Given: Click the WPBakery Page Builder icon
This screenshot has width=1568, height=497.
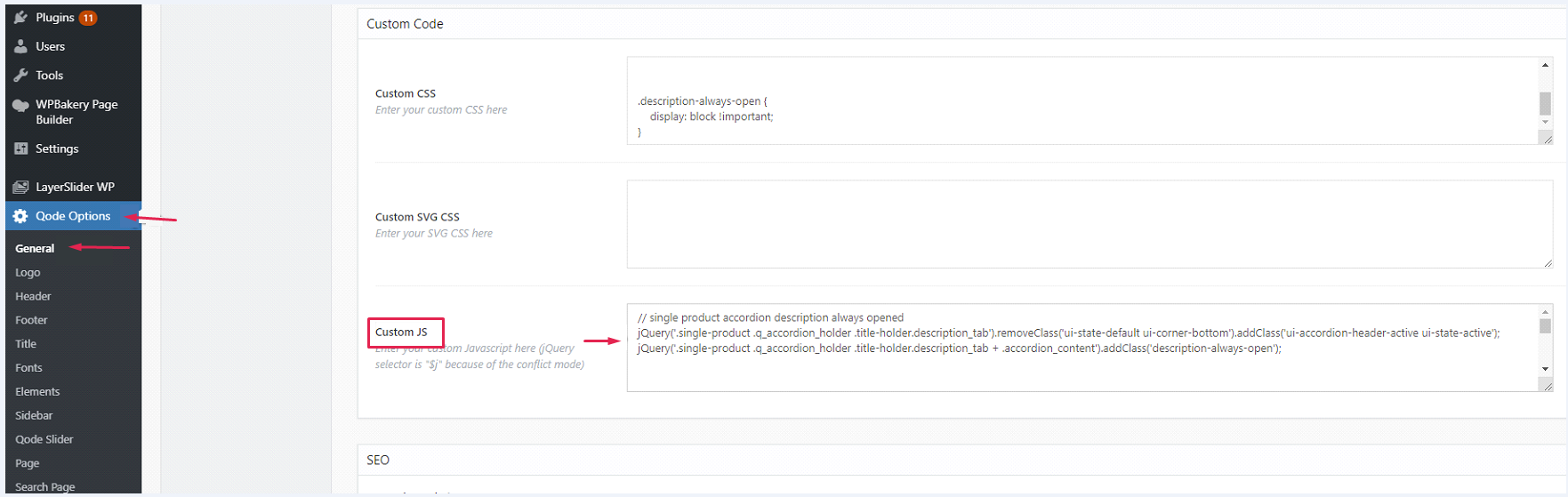Looking at the screenshot, I should click(x=20, y=105).
